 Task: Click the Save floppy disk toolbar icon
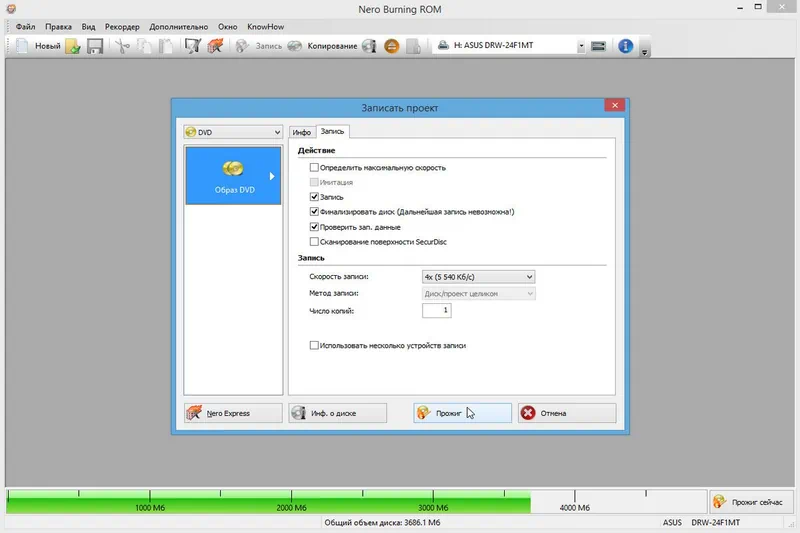[x=95, y=46]
